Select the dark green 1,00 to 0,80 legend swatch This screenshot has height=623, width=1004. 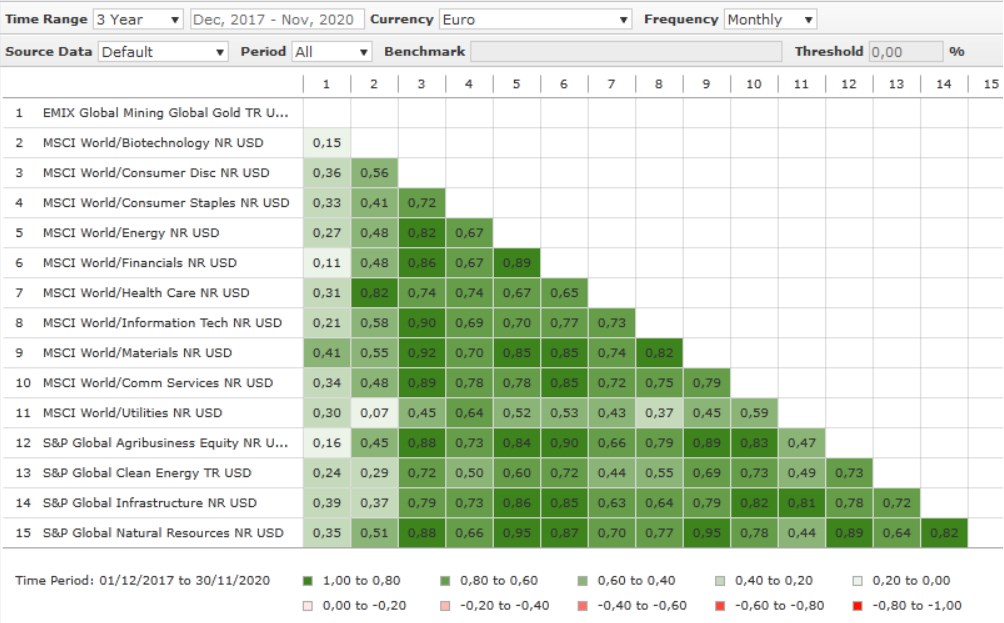pos(306,580)
